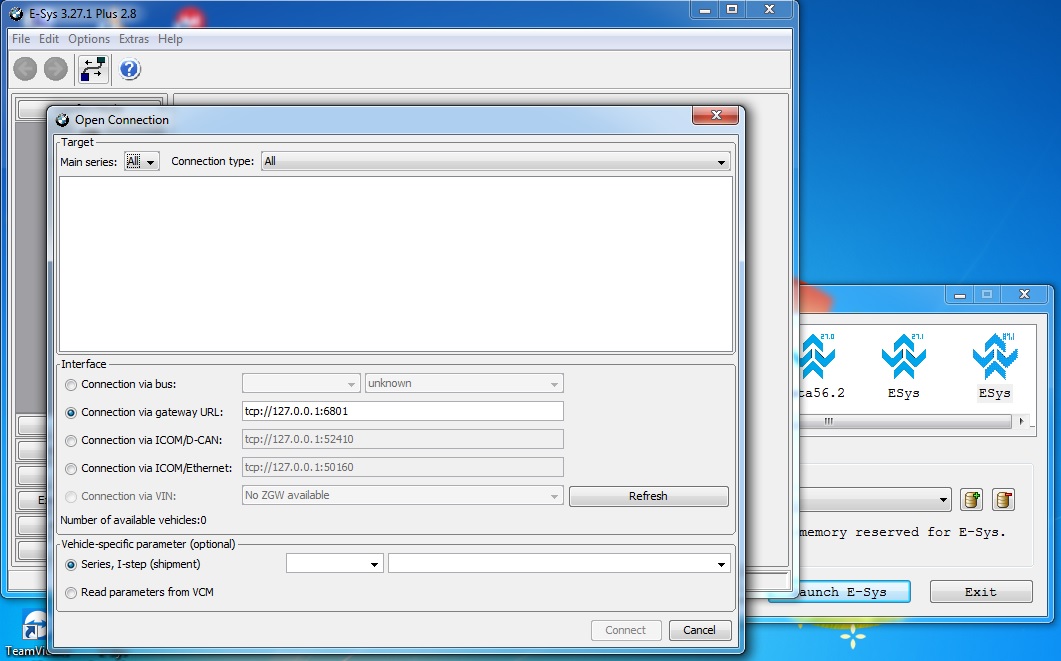
Task: Open the 'unknown' bus dropdown
Action: click(464, 384)
